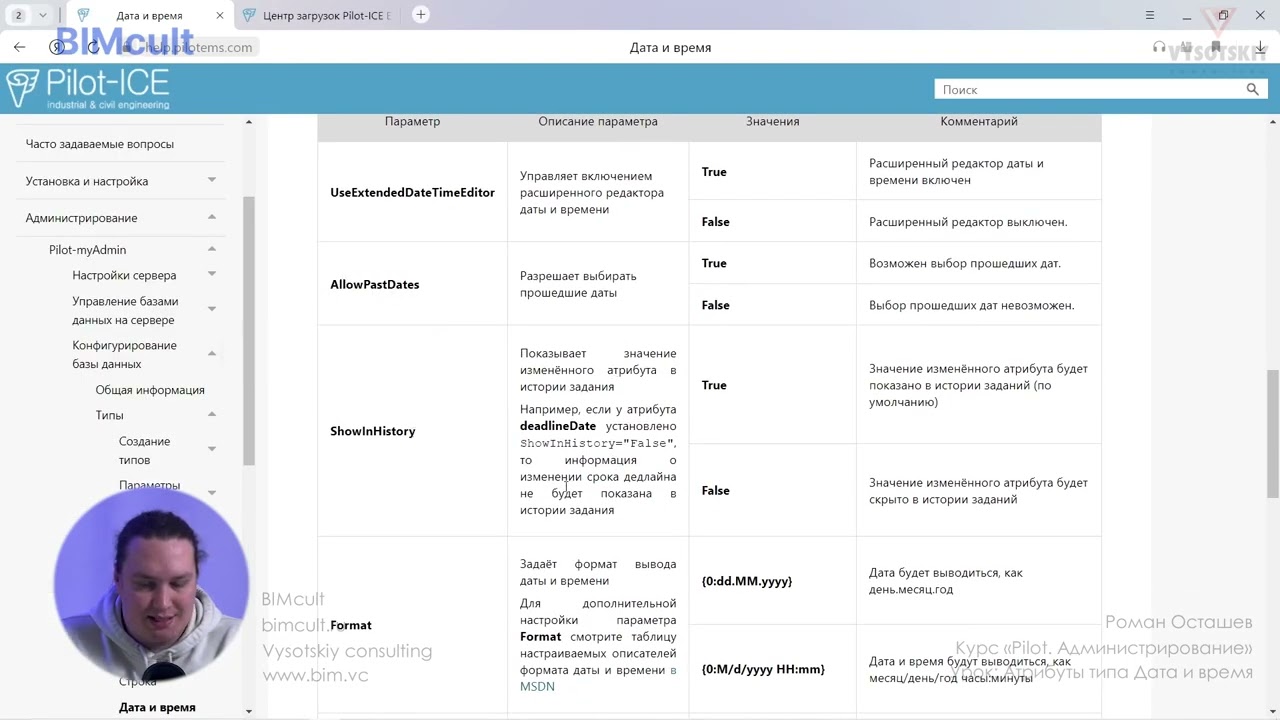Reload the page with the refresh icon

click(93, 47)
